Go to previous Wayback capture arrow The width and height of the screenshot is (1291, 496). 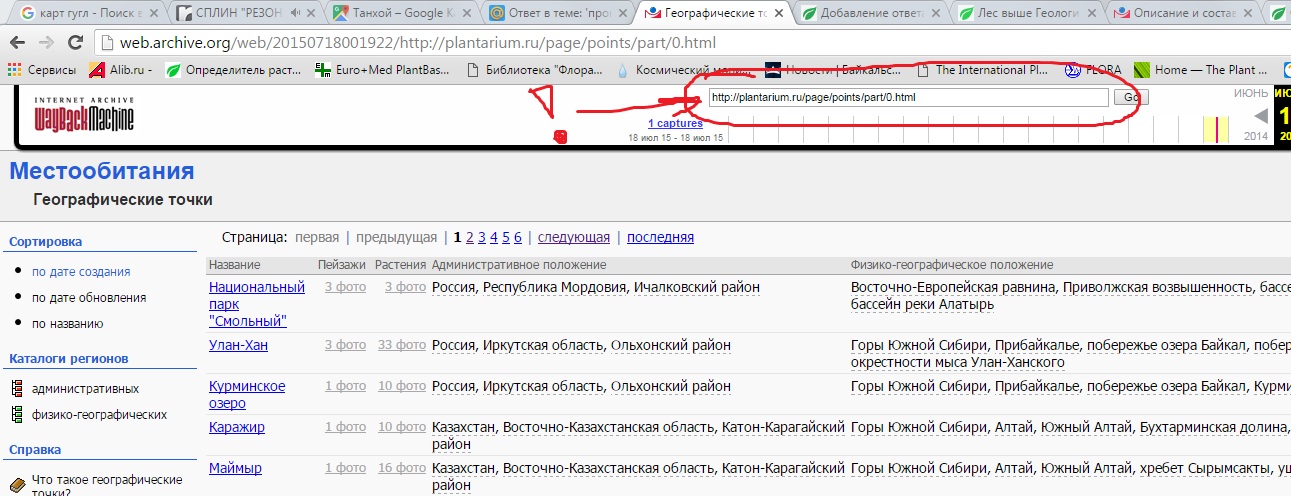(x=1261, y=116)
